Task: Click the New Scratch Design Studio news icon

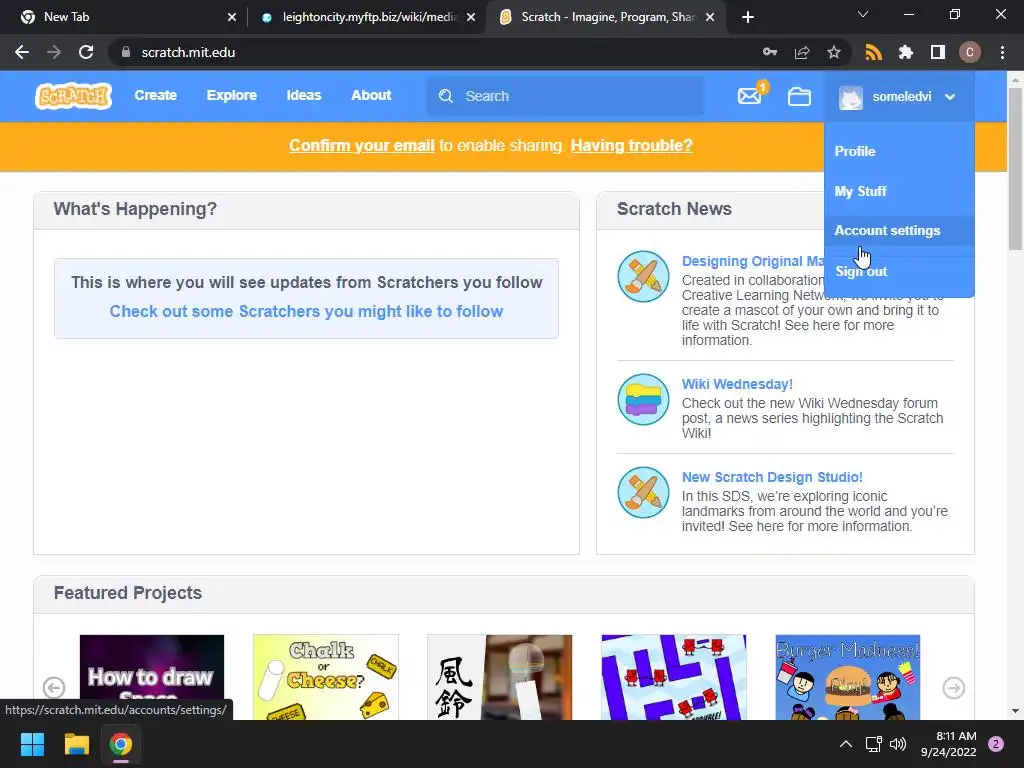Action: click(643, 492)
